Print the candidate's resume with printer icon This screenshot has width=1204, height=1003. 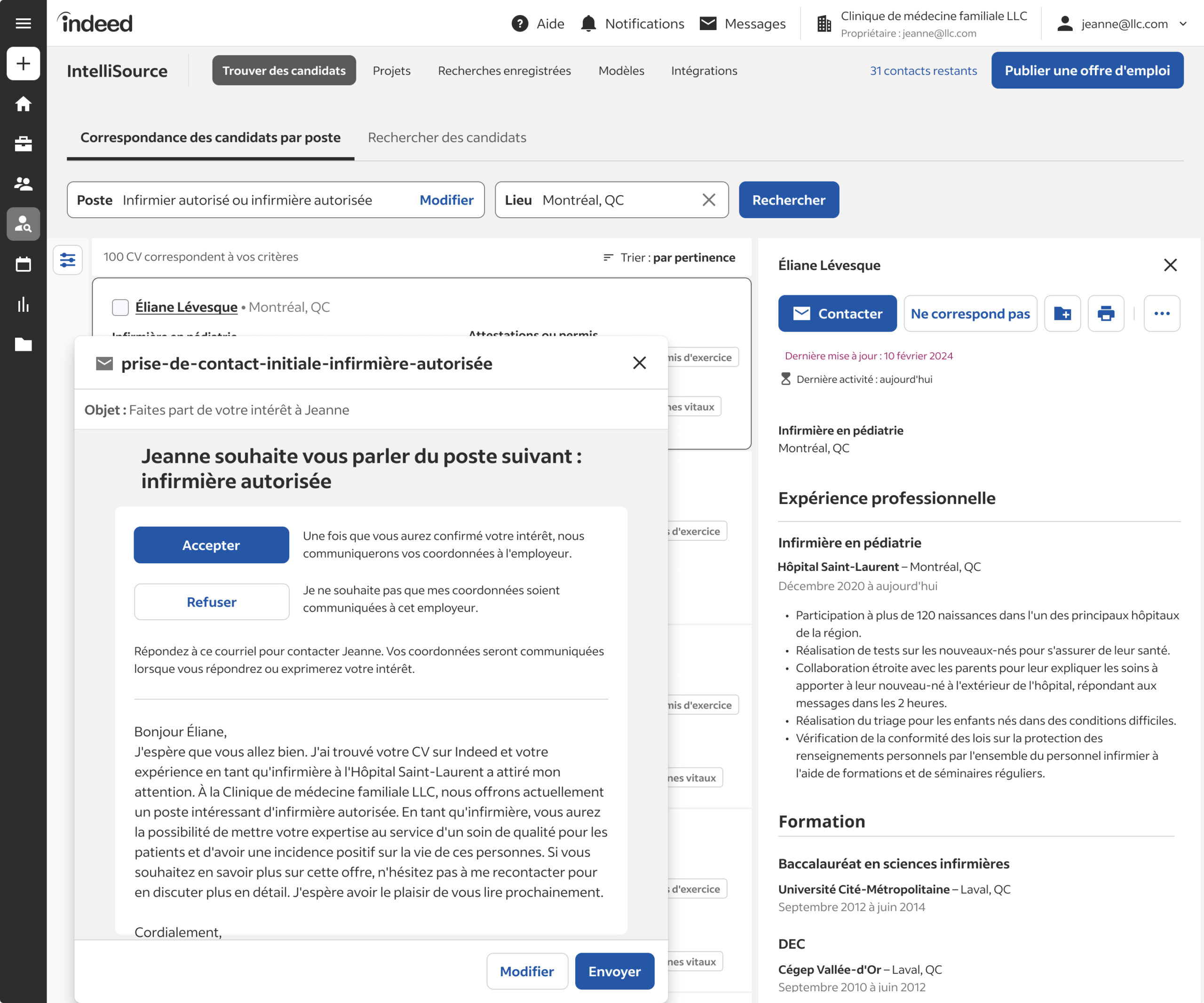click(x=1105, y=314)
